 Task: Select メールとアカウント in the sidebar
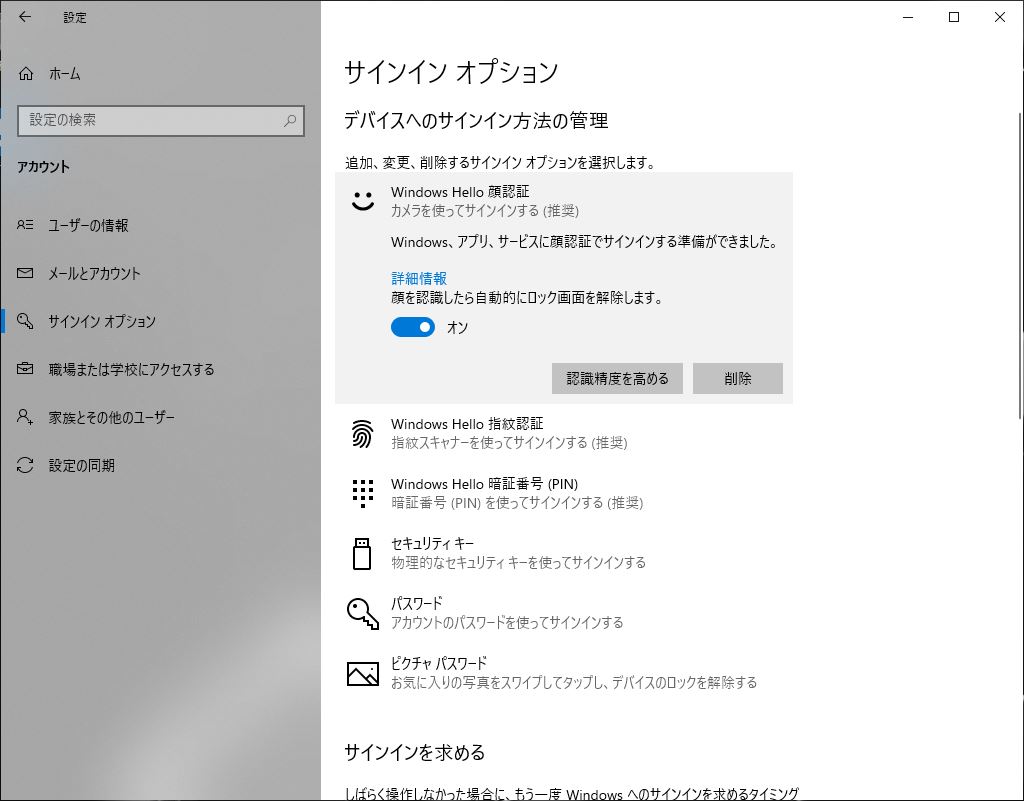[161, 273]
